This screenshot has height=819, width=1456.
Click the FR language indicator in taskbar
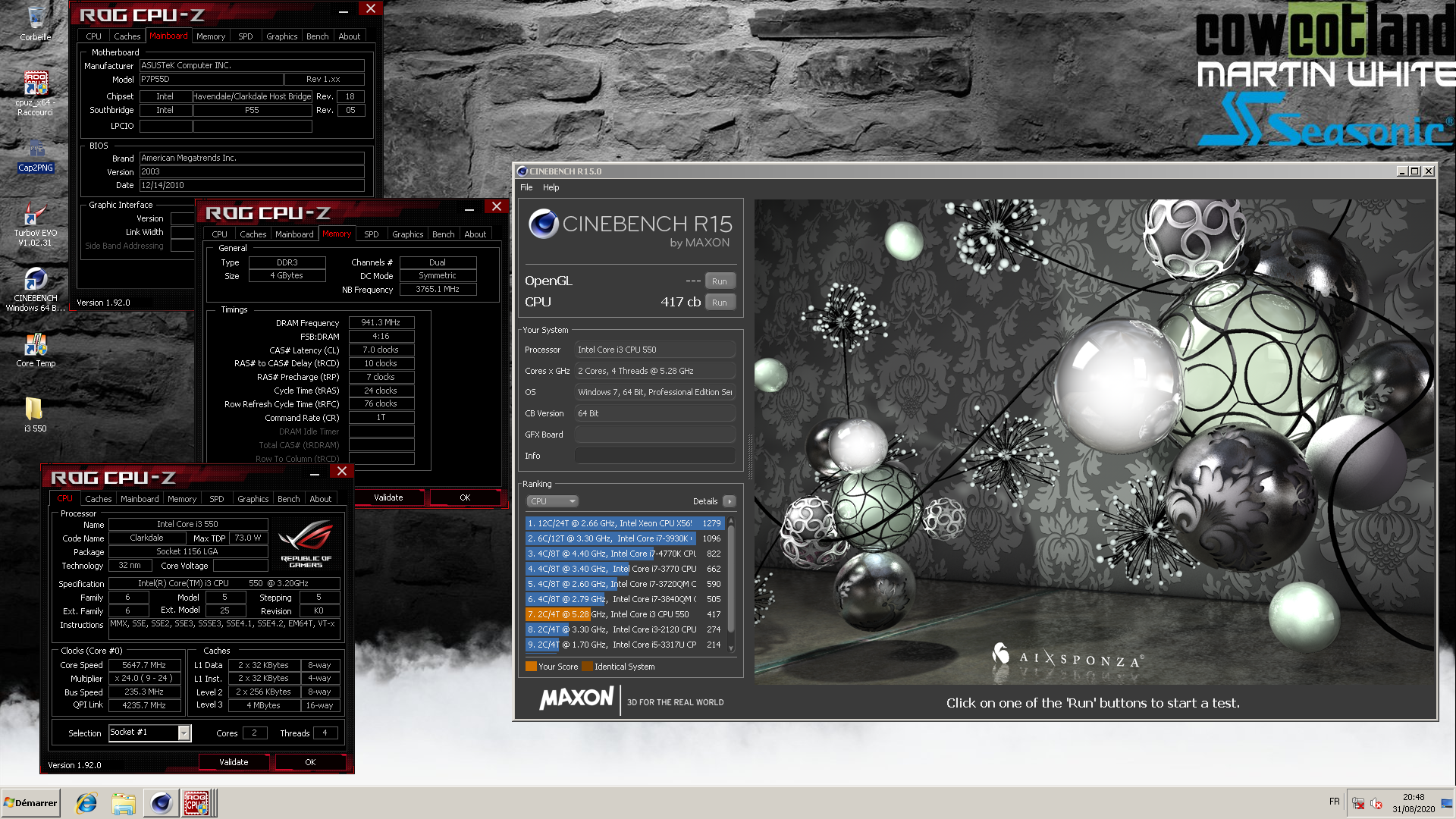[1334, 802]
